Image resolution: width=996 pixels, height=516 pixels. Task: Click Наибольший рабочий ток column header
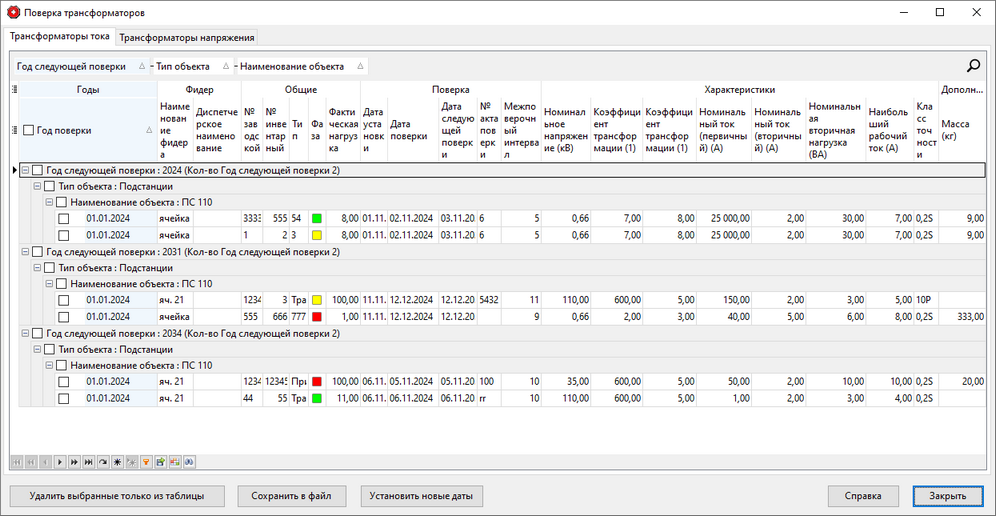889,130
